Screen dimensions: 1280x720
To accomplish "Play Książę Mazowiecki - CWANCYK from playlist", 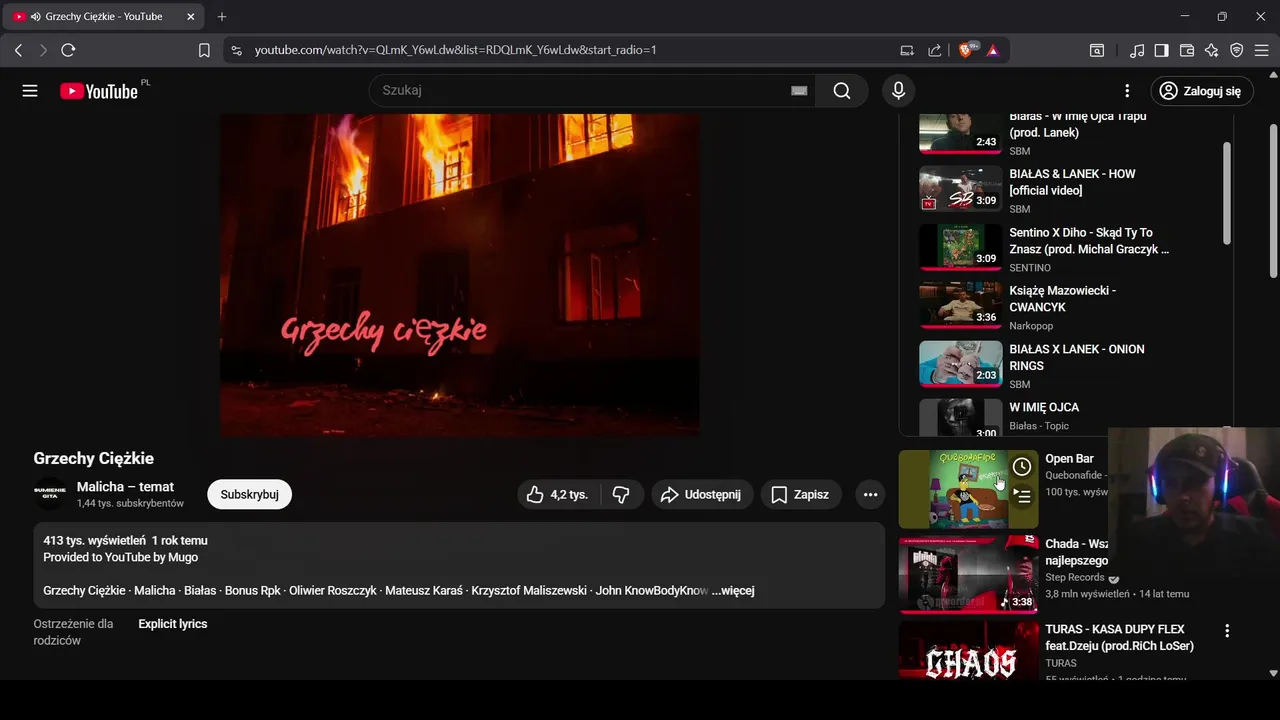I will tap(1063, 299).
